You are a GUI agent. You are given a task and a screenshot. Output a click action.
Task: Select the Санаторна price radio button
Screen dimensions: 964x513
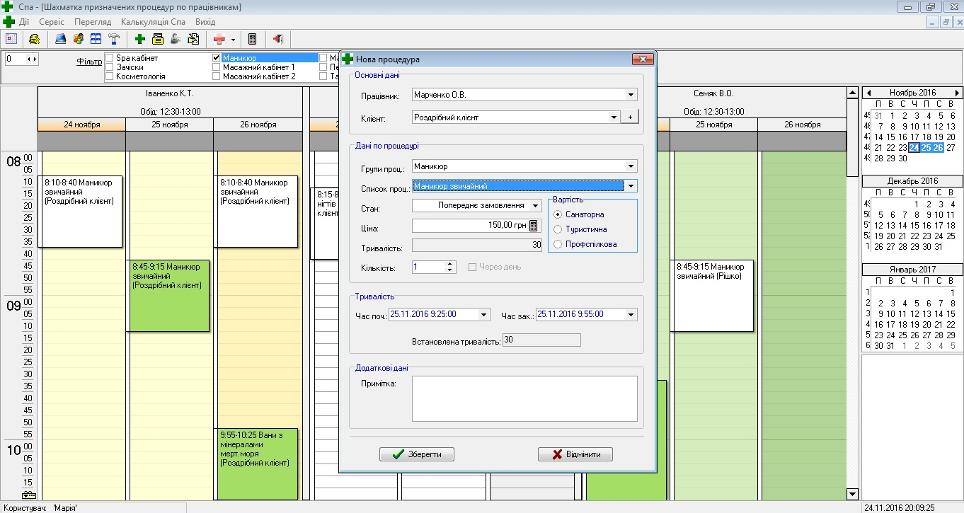[558, 215]
